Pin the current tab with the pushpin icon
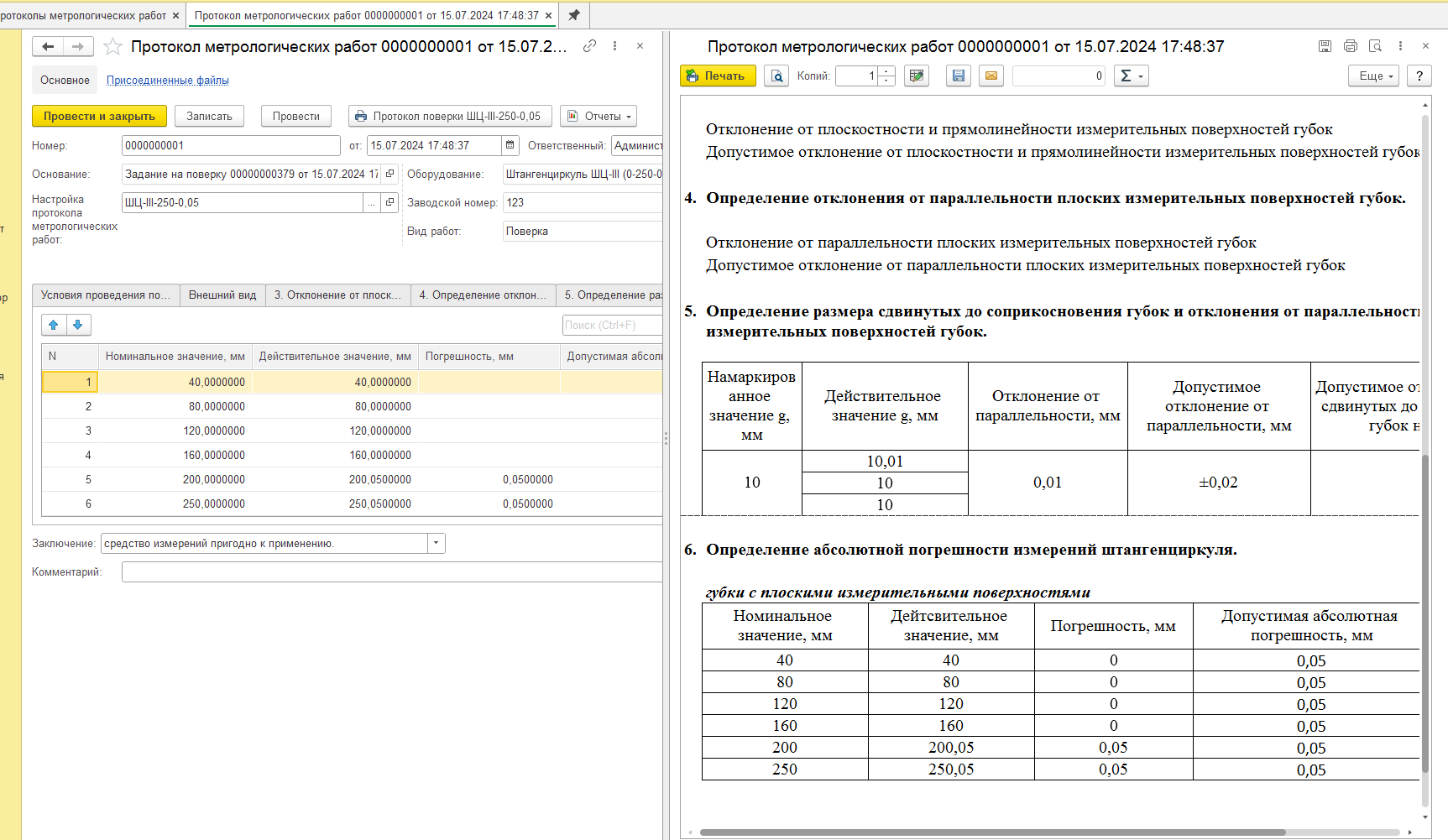1448x840 pixels. 574,15
